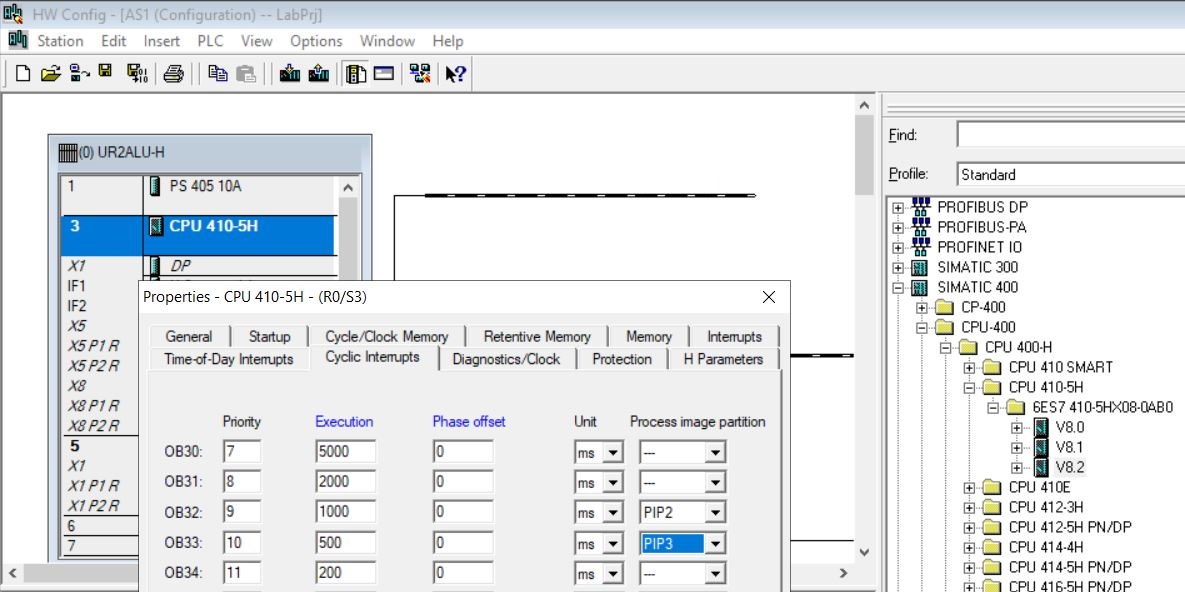Save the configuration with the floppy disk icon
This screenshot has width=1185, height=592.
pos(105,73)
